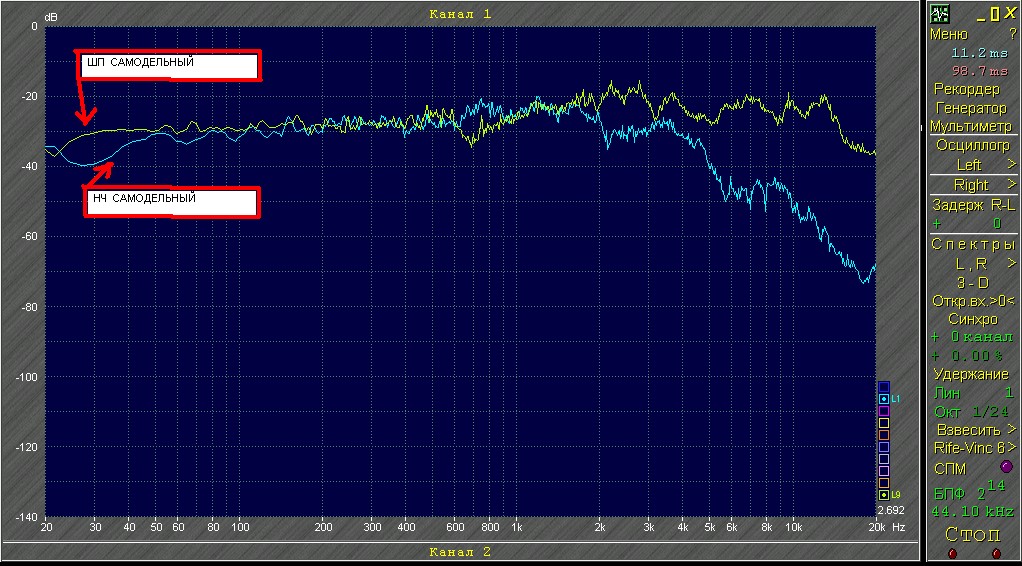Select the topmost dark blue trace slot
Viewport: 1022px width, 566px height.
click(x=884, y=387)
